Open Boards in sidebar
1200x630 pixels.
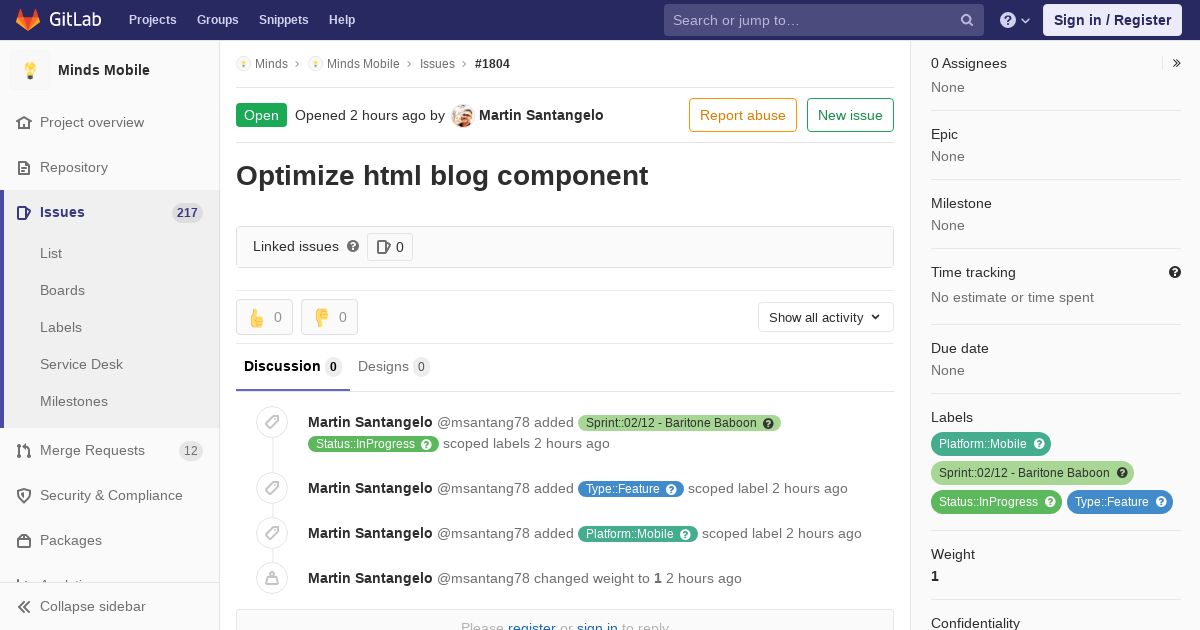pos(62,290)
